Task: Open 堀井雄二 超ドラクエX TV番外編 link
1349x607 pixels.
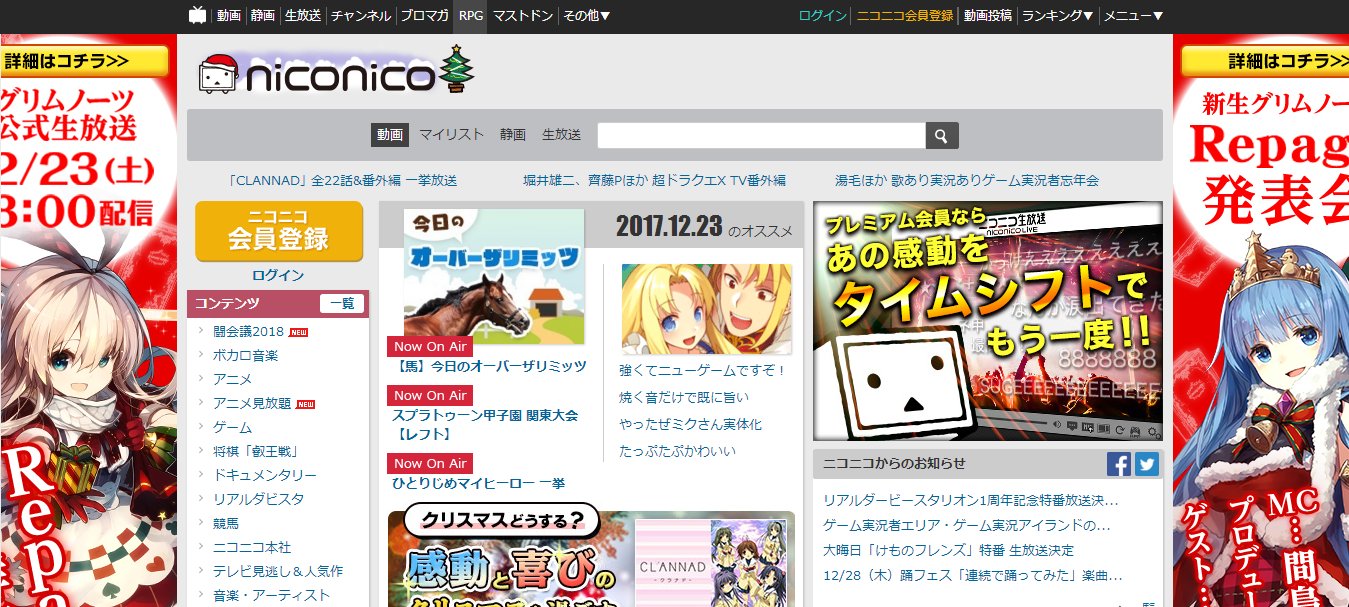Action: click(654, 181)
